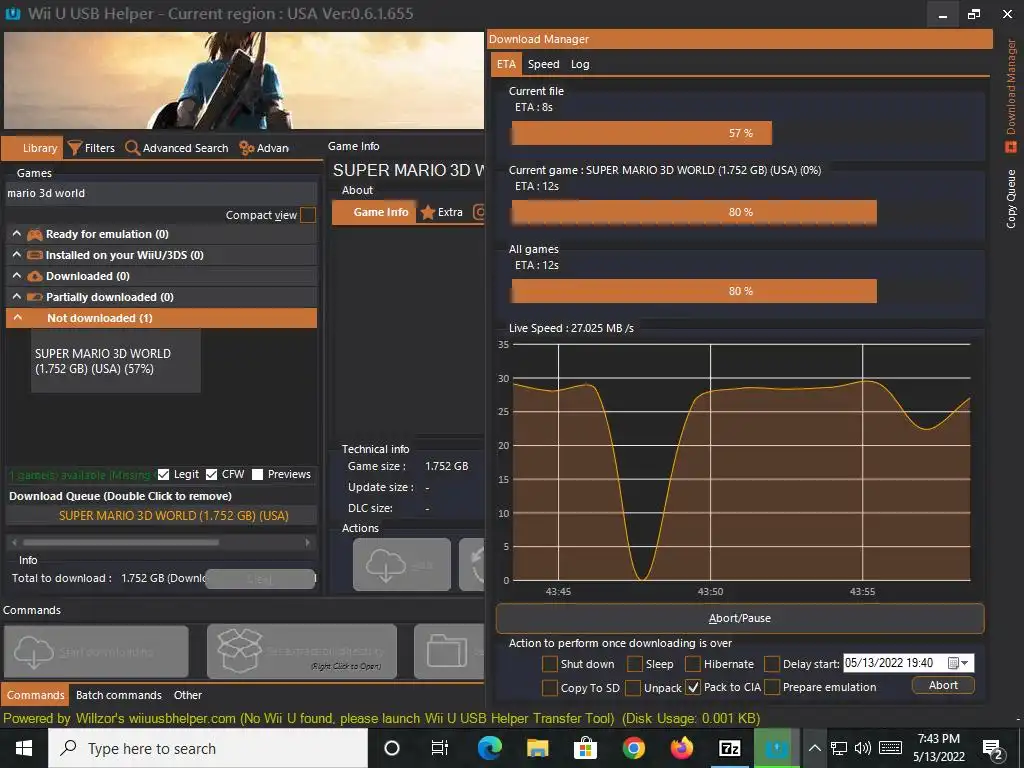Switch to Batch commands tab
This screenshot has width=1024, height=768.
pyautogui.click(x=118, y=695)
